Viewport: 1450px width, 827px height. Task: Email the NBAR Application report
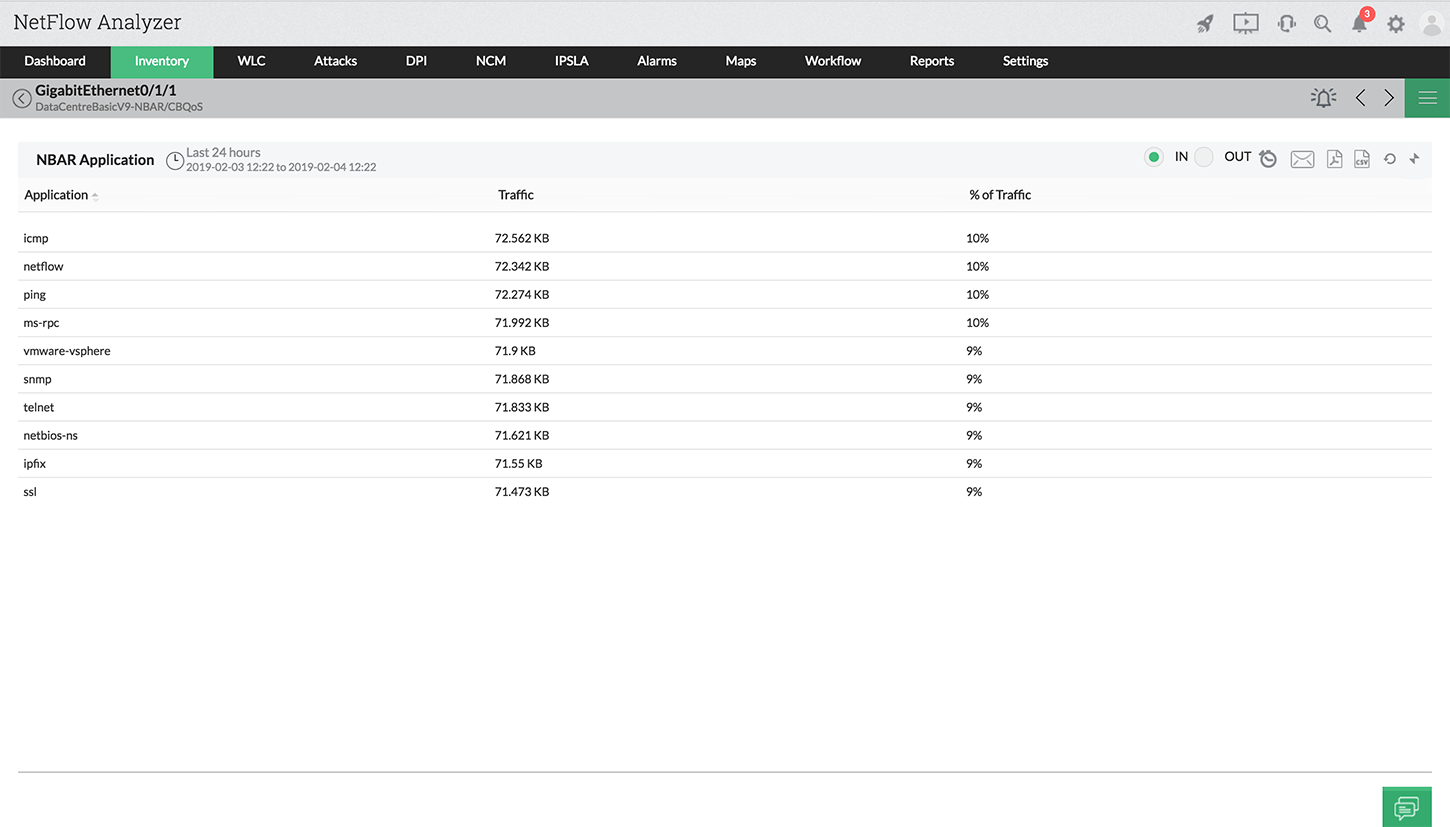point(1302,158)
